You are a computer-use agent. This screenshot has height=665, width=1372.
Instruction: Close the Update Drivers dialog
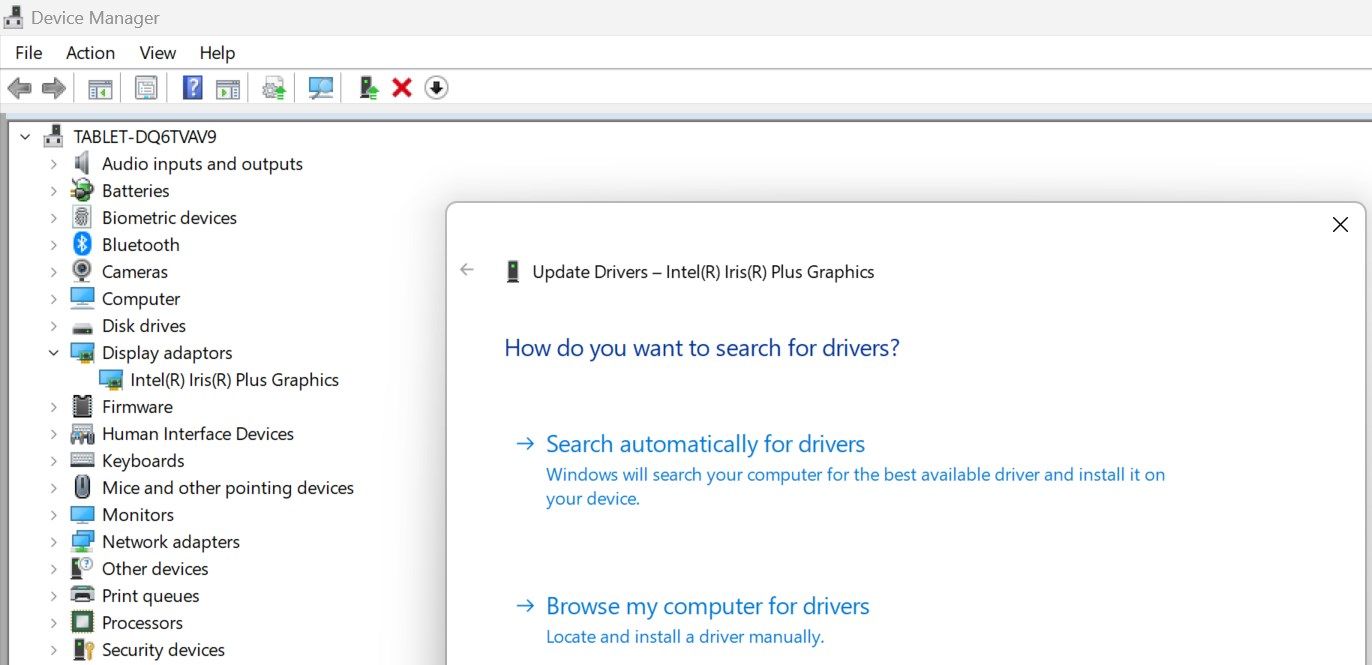coord(1340,224)
